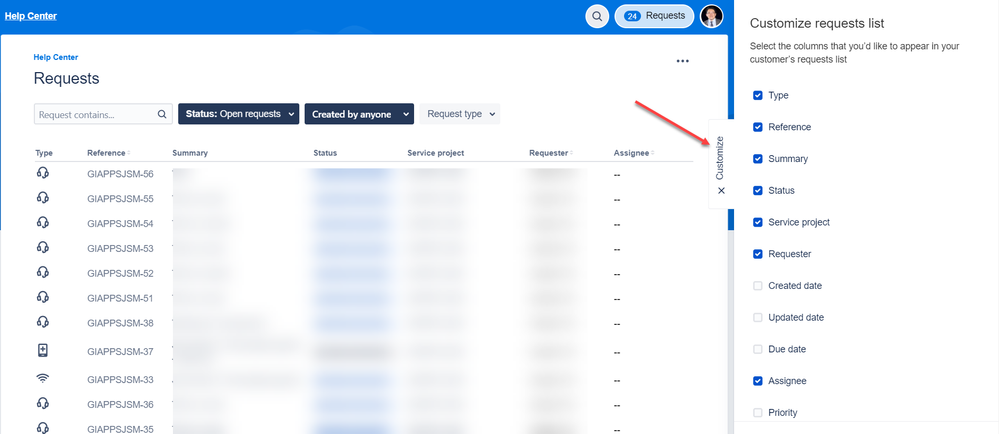Screen dimensions: 999x434
Task: Uncheck the Service project column checkbox
Action: point(758,222)
